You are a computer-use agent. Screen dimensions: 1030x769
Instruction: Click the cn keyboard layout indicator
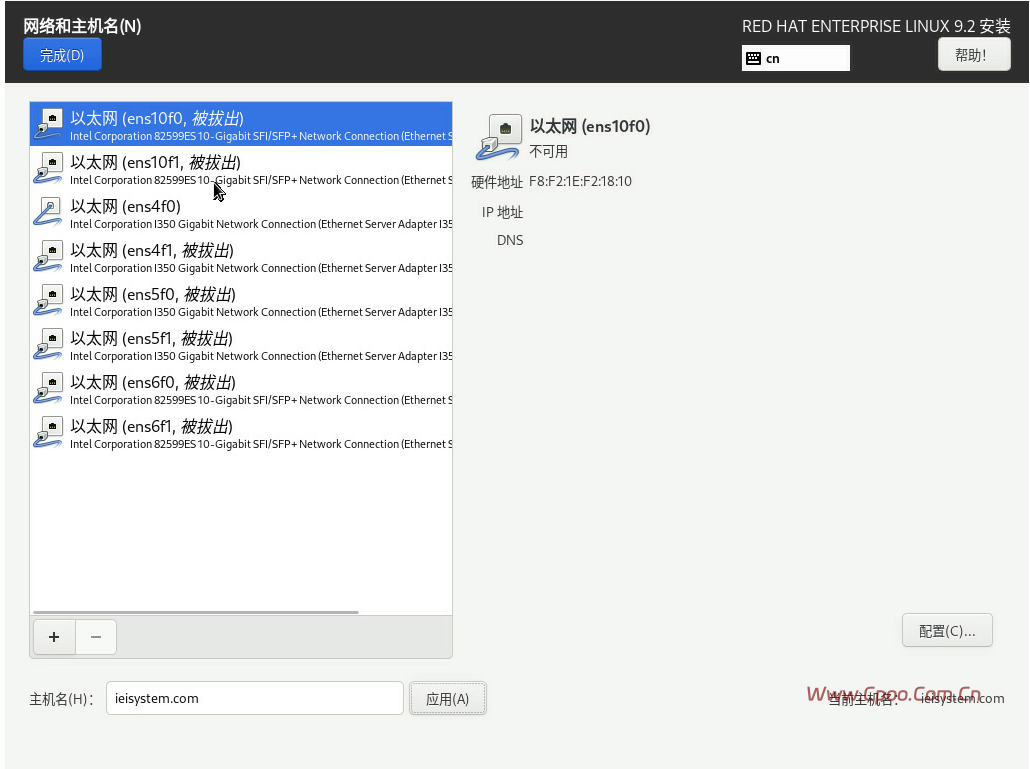coord(795,58)
